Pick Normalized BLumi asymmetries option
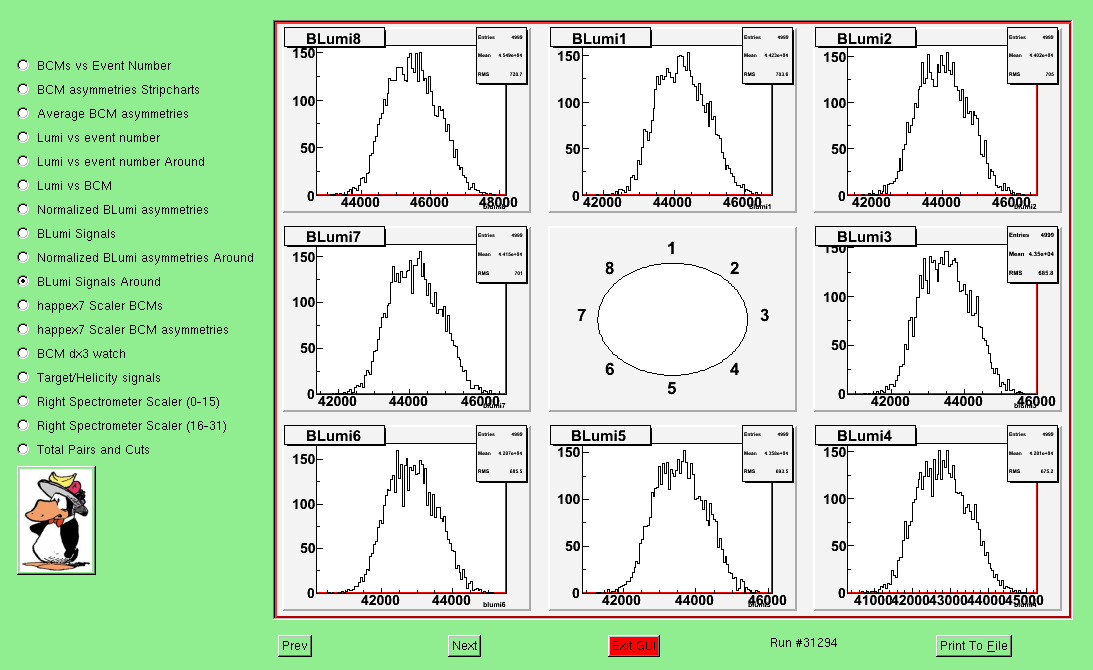Screen dimensions: 1093x670 [23, 209]
